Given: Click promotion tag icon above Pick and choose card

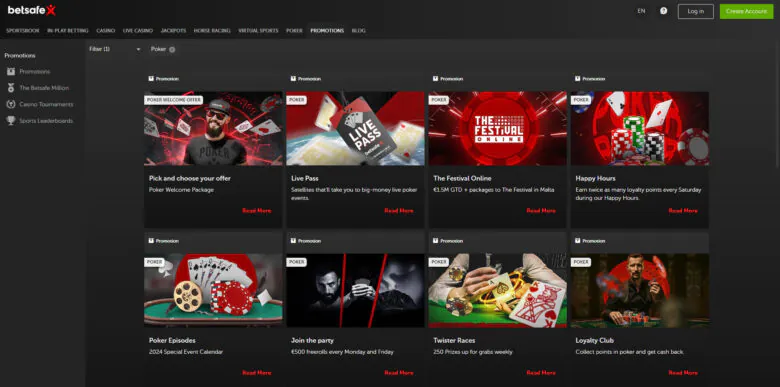Looking at the screenshot, I should click(151, 79).
